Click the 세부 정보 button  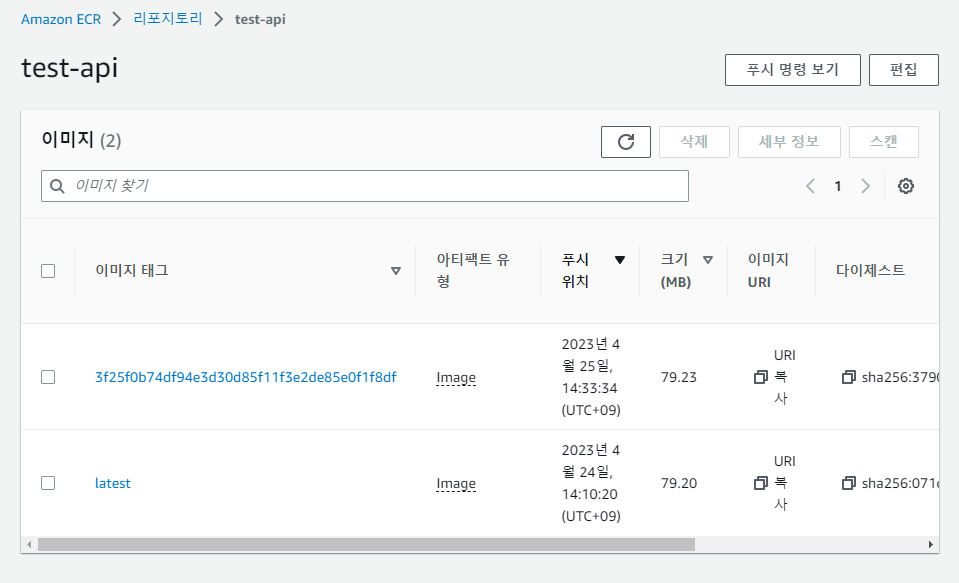pyautogui.click(x=789, y=142)
